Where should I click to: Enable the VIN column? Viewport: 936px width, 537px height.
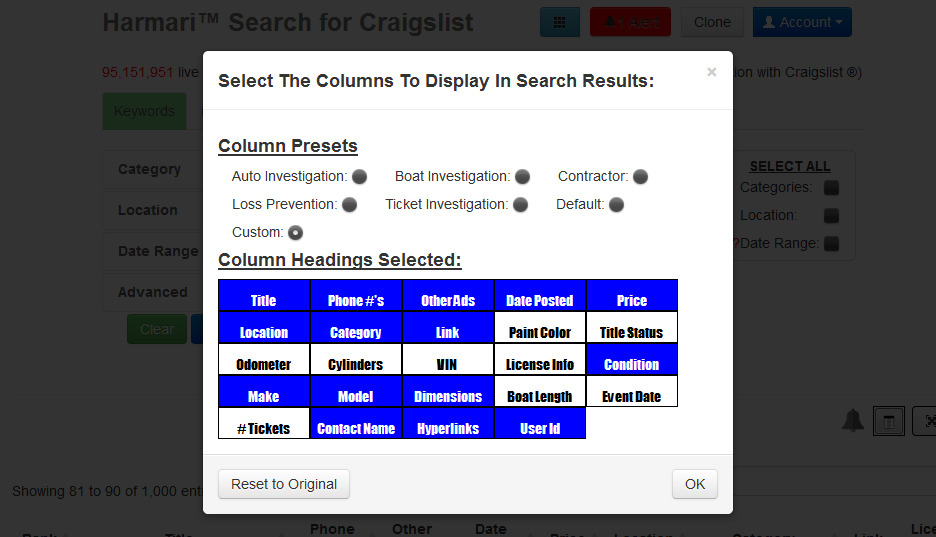tap(448, 360)
